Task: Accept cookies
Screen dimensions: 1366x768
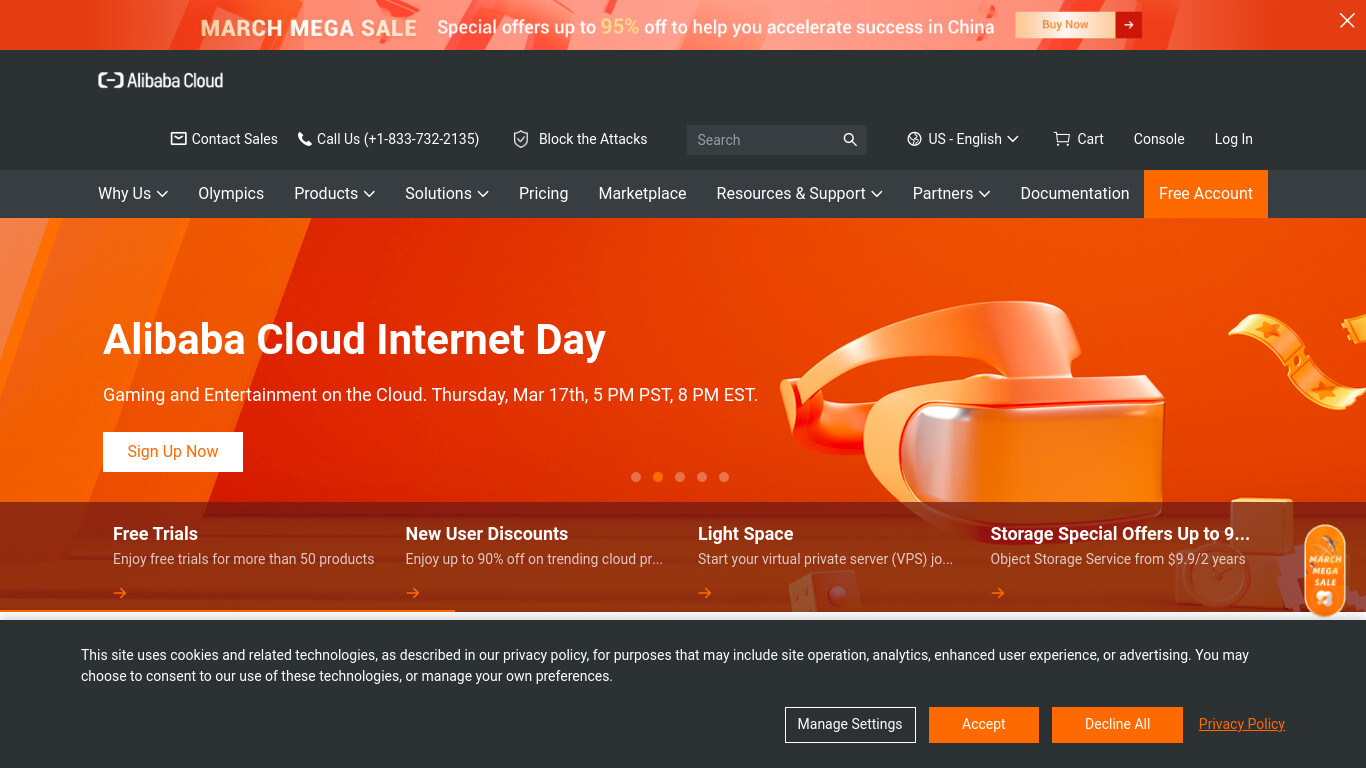Action: point(984,725)
